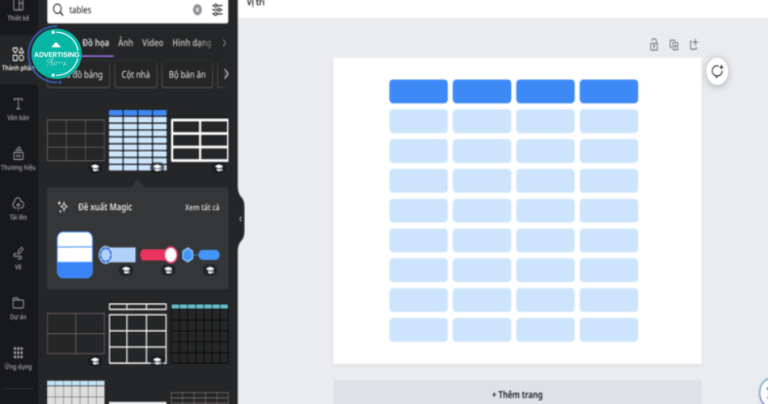Select the bottom-right light blue table cell
The image size is (768, 404).
[x=609, y=330]
